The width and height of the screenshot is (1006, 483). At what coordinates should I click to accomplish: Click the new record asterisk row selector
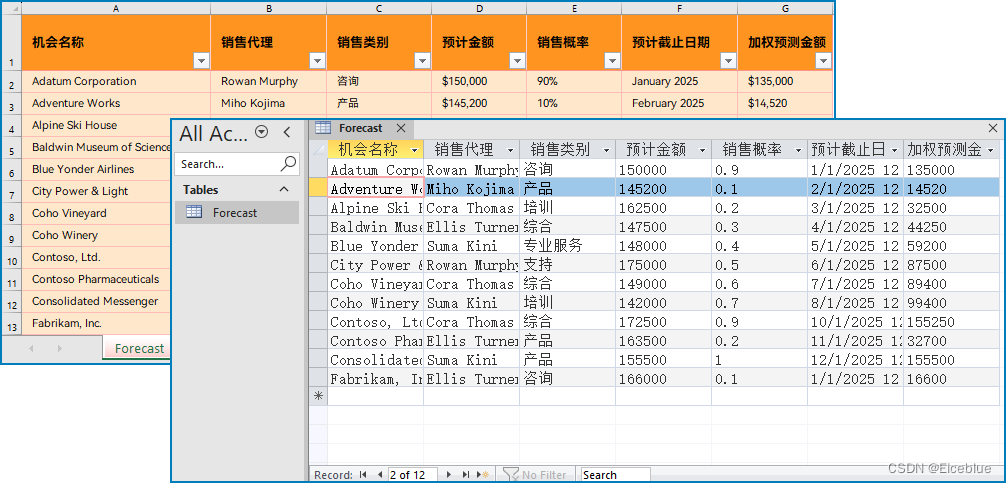[318, 396]
